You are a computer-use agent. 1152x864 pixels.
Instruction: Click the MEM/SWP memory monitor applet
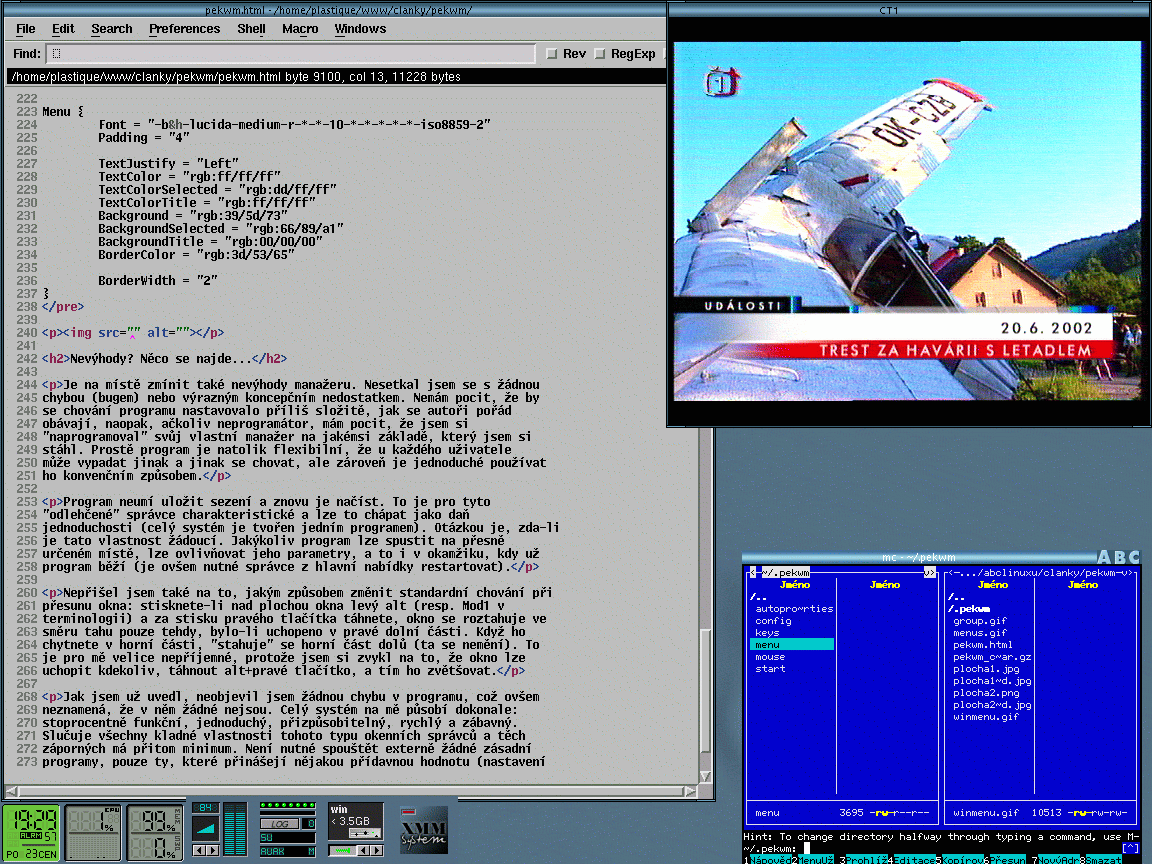coord(155,832)
